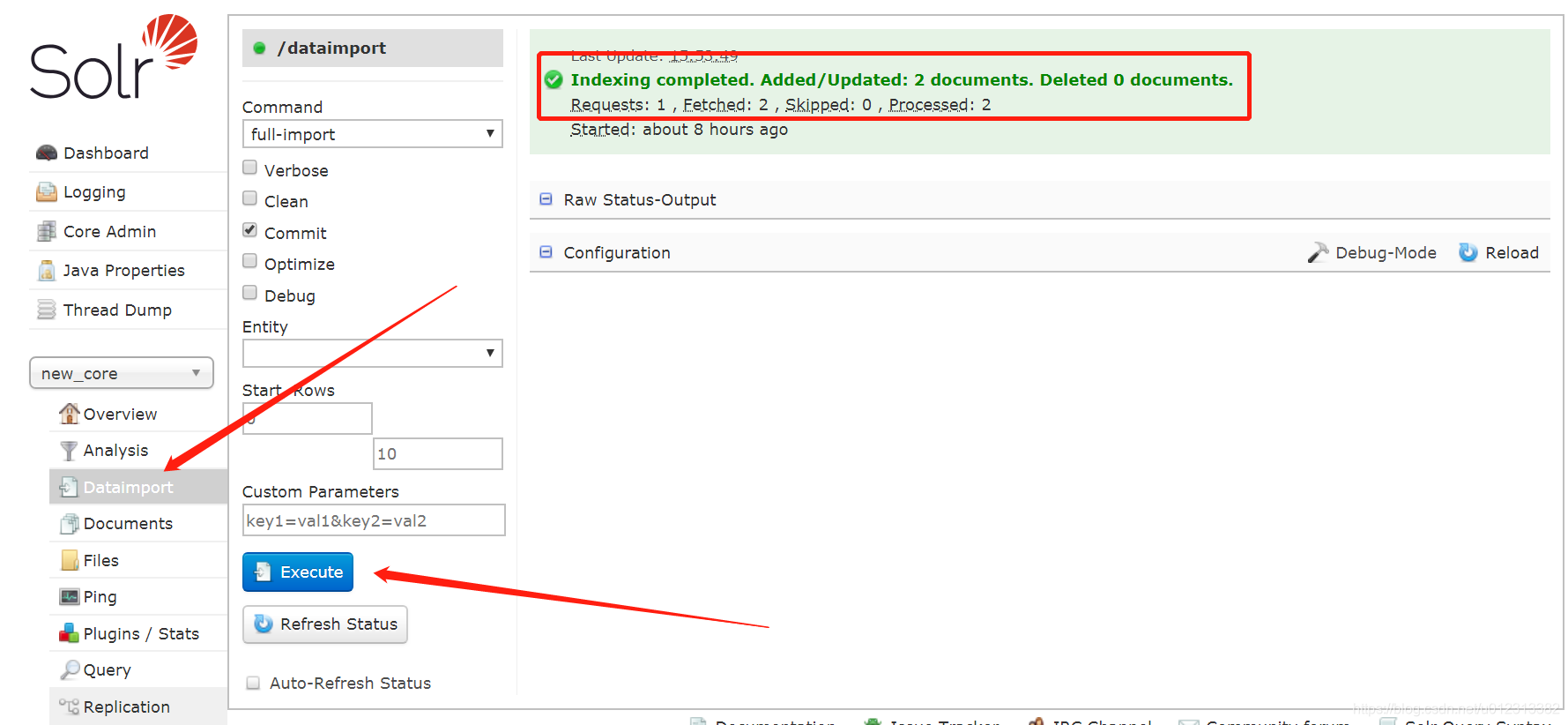The height and width of the screenshot is (725, 1568).
Task: Enable the Verbose checkbox
Action: tap(250, 168)
